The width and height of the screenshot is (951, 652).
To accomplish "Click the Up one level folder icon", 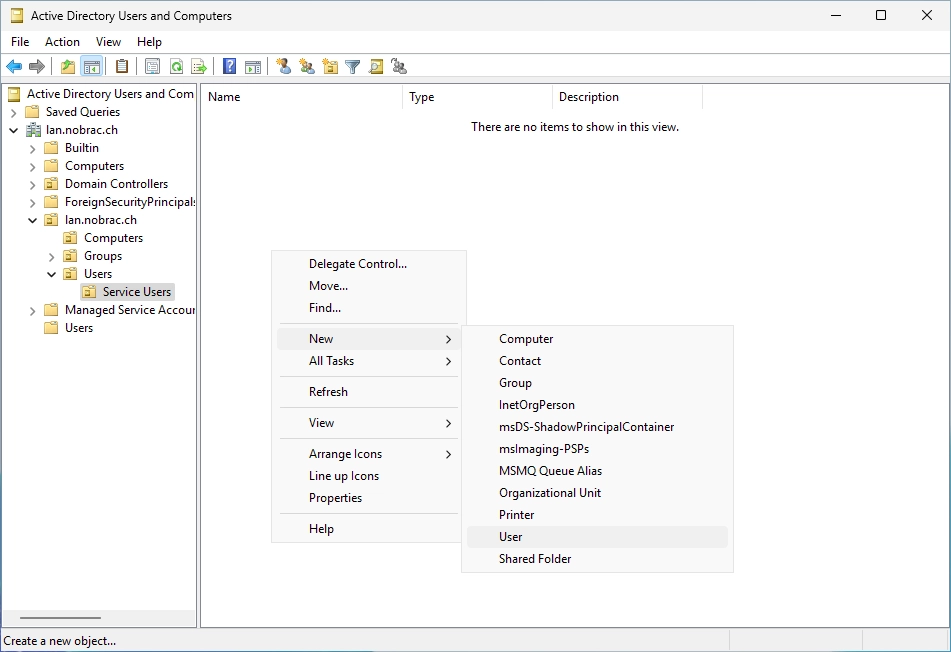I will point(68,66).
